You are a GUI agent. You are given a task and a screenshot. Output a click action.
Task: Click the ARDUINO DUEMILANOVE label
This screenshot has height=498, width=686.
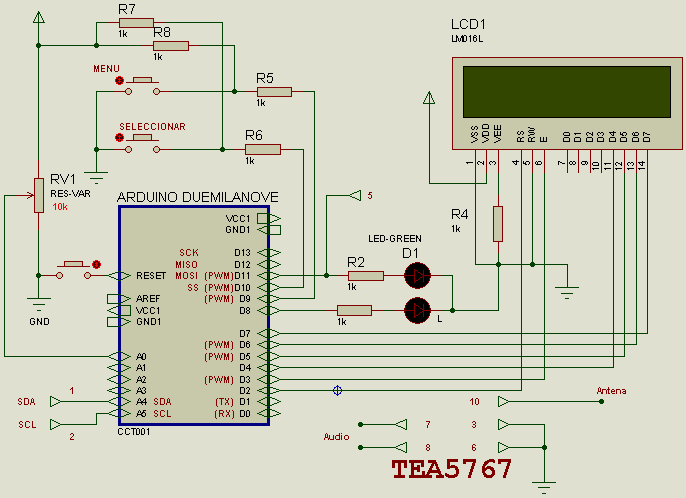pos(198,197)
